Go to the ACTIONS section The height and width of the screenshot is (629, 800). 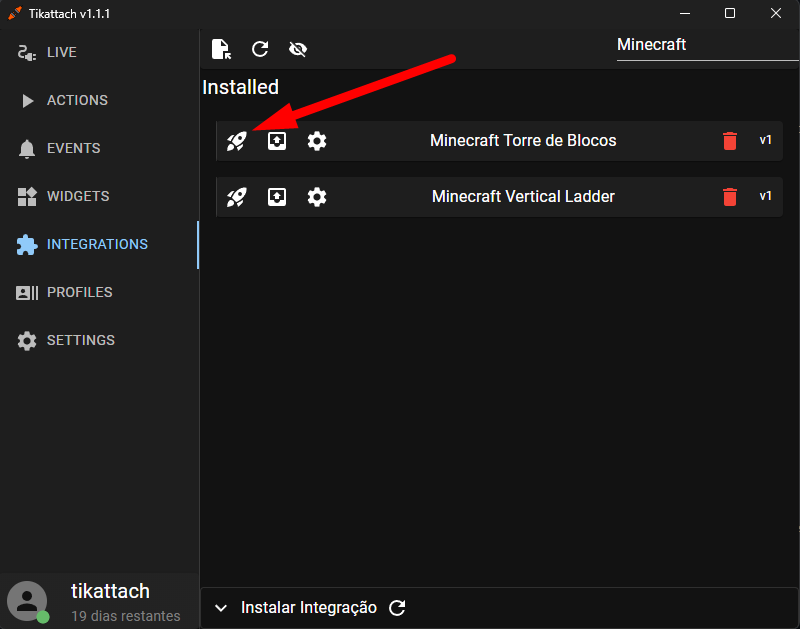point(100,100)
